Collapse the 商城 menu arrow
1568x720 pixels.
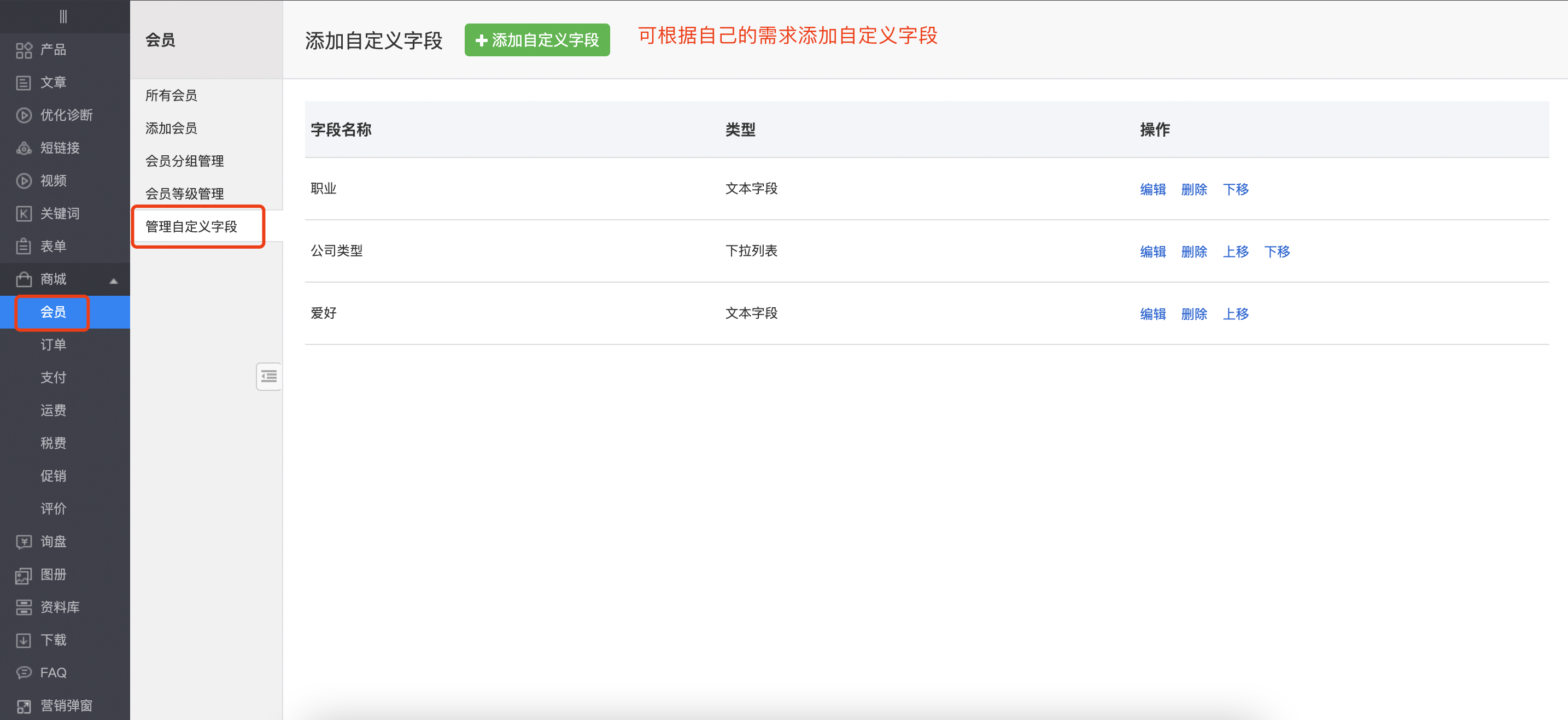click(x=113, y=280)
